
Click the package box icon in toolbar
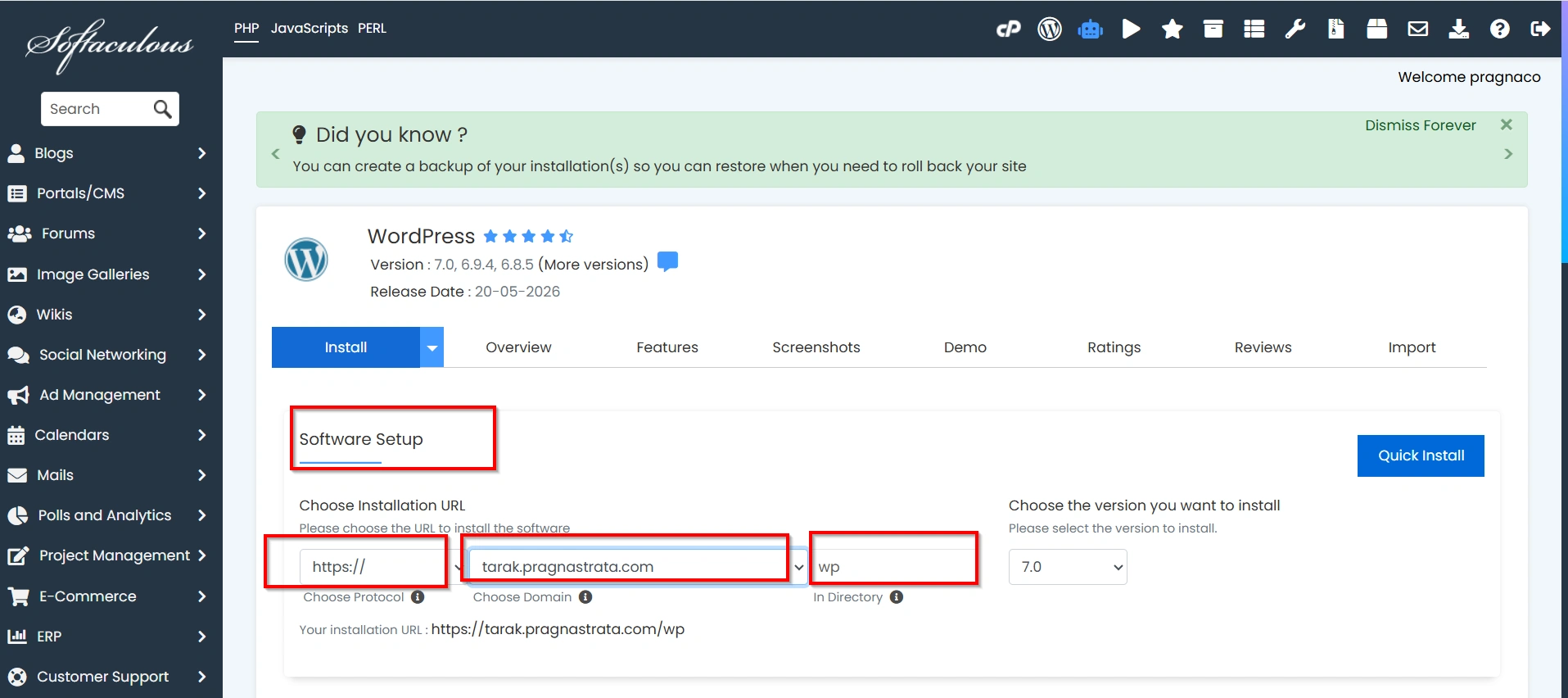[1376, 29]
